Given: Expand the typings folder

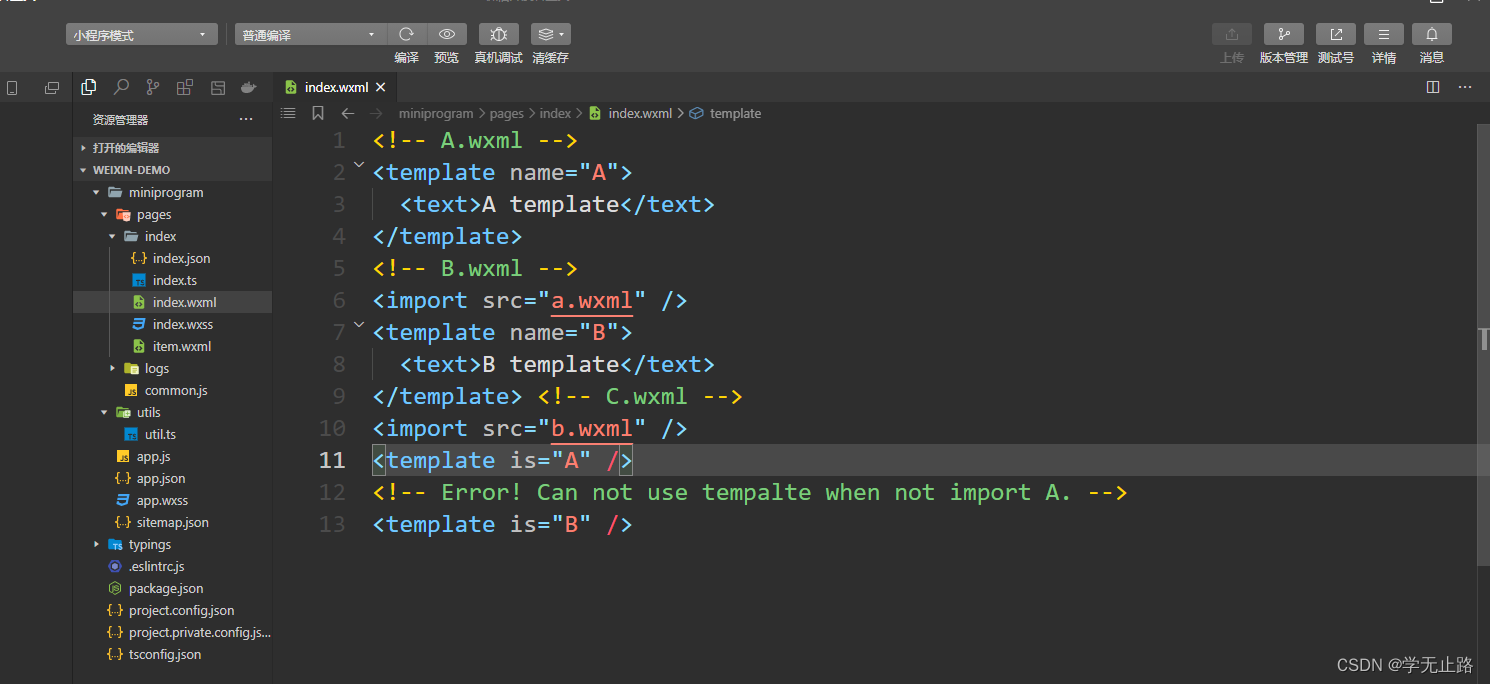Looking at the screenshot, I should pos(172,544).
